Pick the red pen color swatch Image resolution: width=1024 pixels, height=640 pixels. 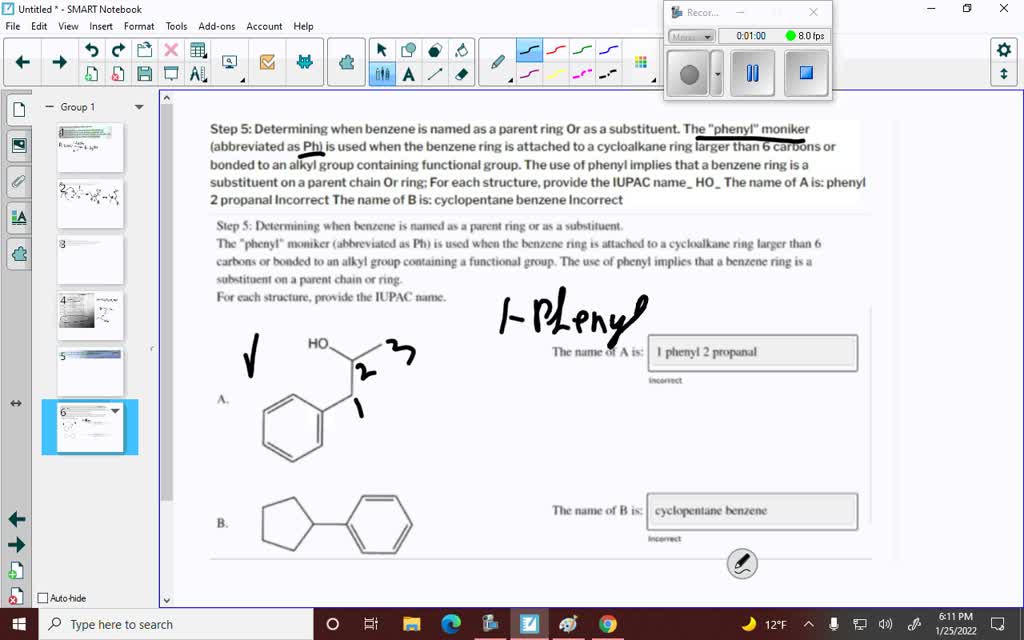tap(555, 48)
